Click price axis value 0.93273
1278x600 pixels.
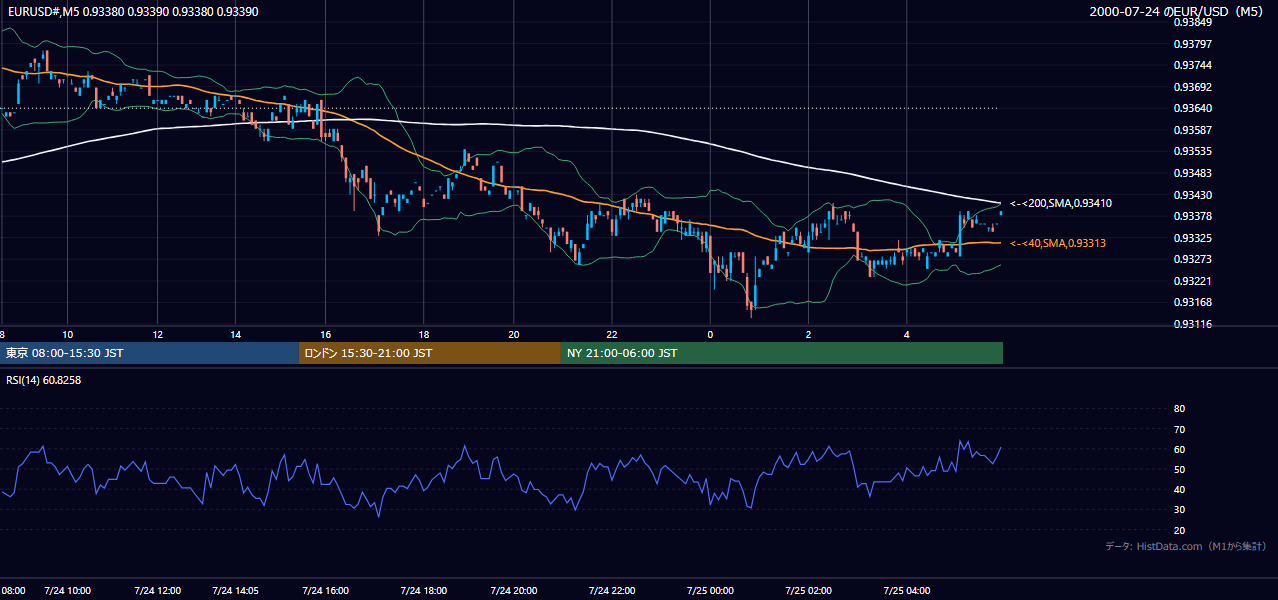point(1193,260)
